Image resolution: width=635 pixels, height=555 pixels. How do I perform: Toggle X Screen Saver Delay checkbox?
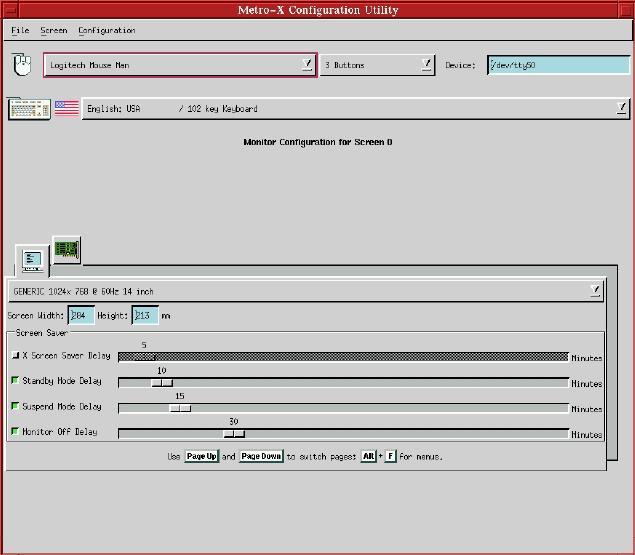[x=15, y=355]
